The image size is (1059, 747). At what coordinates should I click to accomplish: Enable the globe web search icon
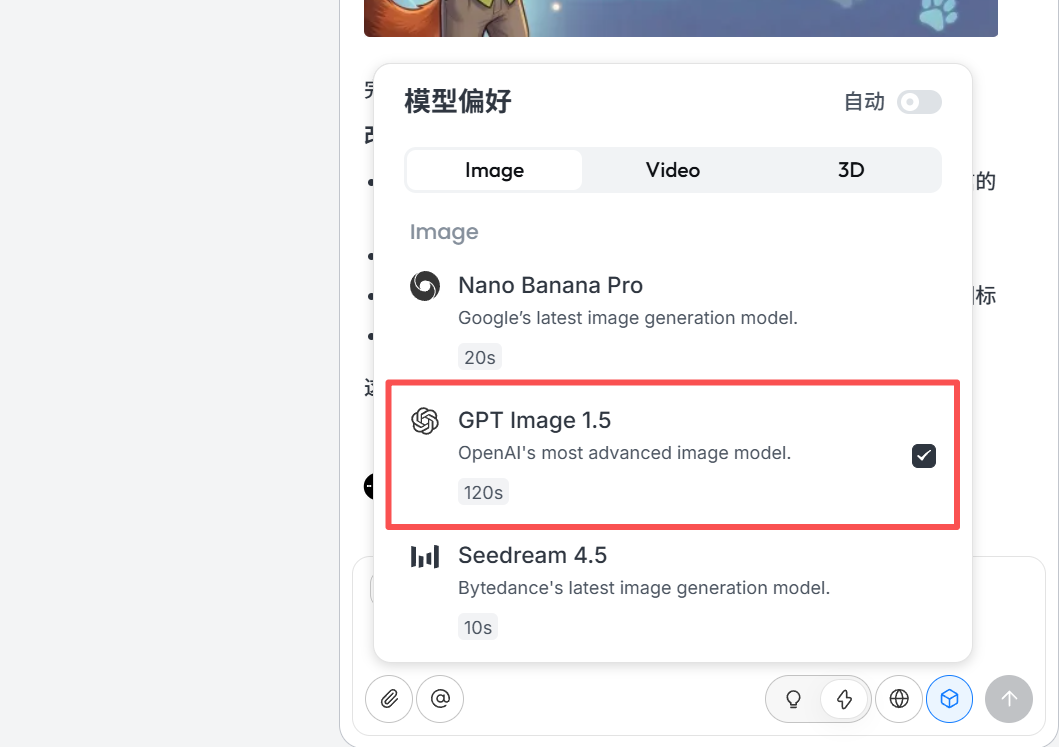pos(898,699)
